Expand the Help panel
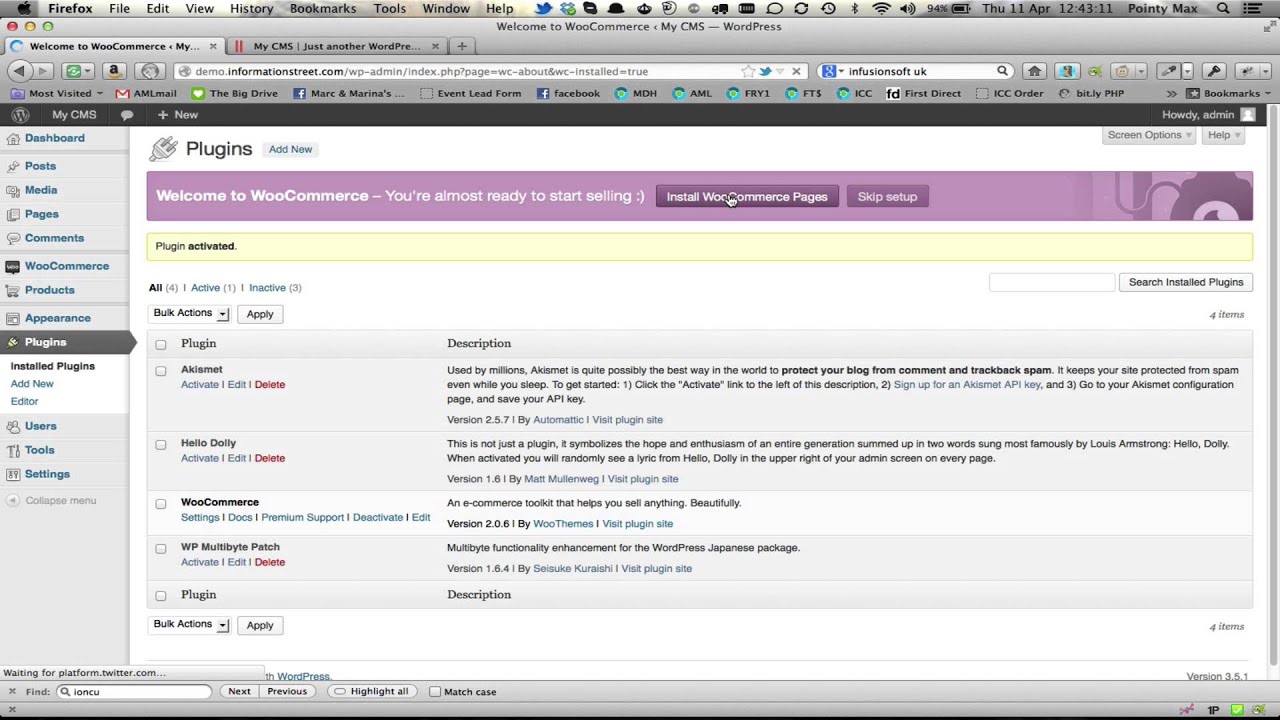 coord(1223,135)
